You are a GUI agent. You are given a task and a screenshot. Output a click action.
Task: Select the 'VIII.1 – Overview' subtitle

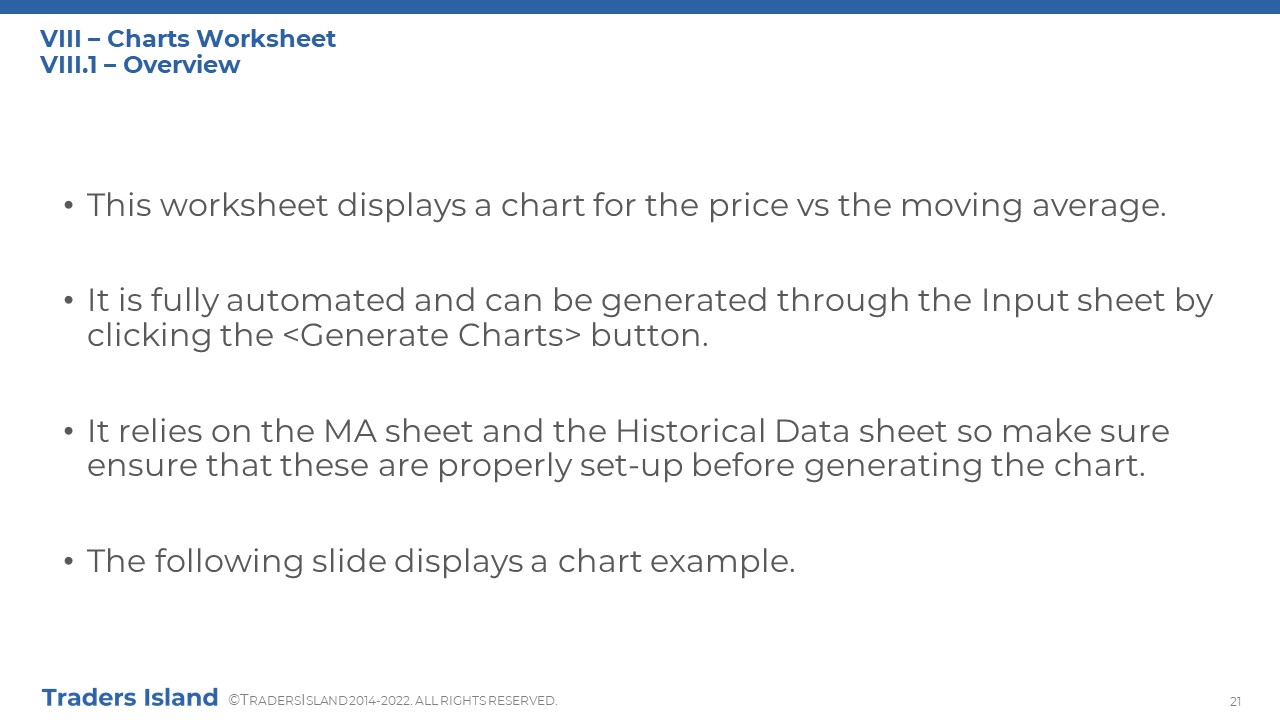(140, 65)
